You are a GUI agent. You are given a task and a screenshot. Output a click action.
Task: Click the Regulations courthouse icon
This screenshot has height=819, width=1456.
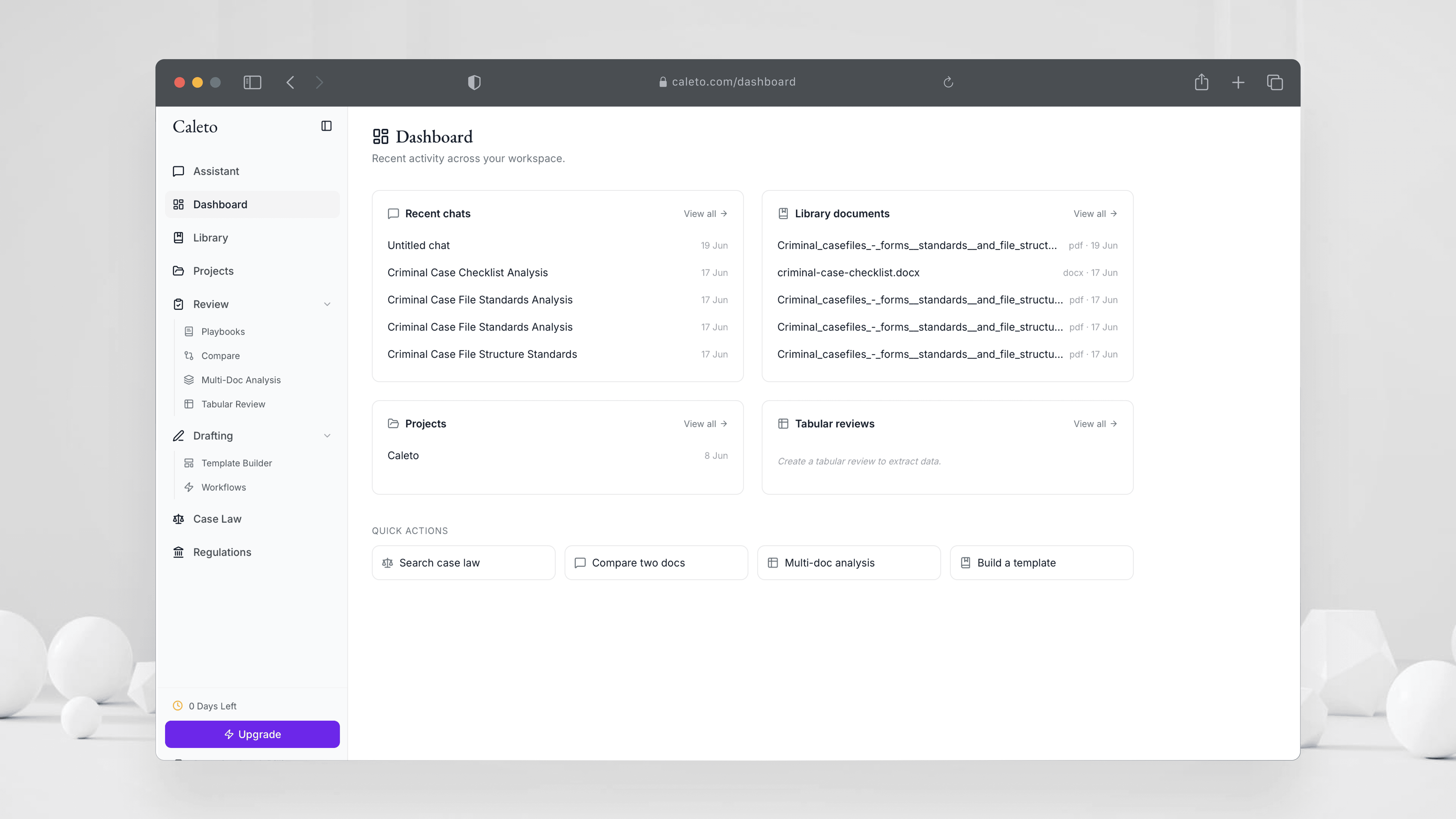point(179,552)
